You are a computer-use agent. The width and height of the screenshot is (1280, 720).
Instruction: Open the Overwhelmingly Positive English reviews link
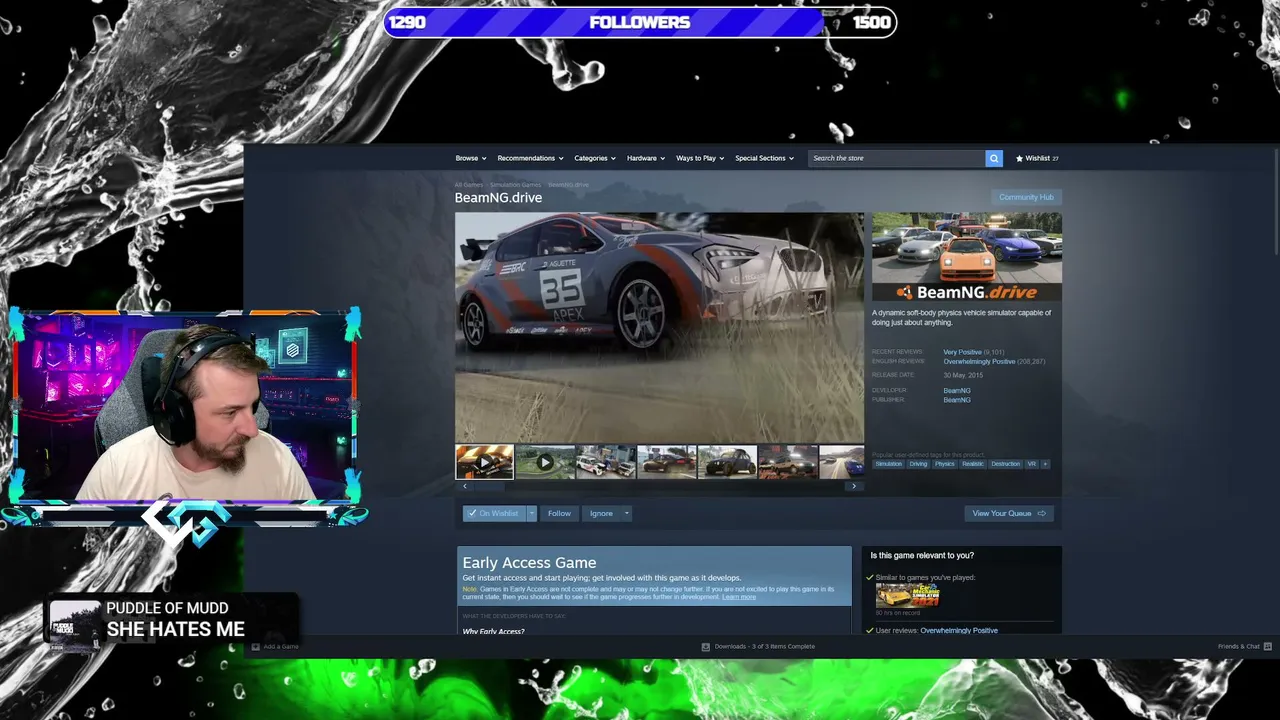pos(979,361)
